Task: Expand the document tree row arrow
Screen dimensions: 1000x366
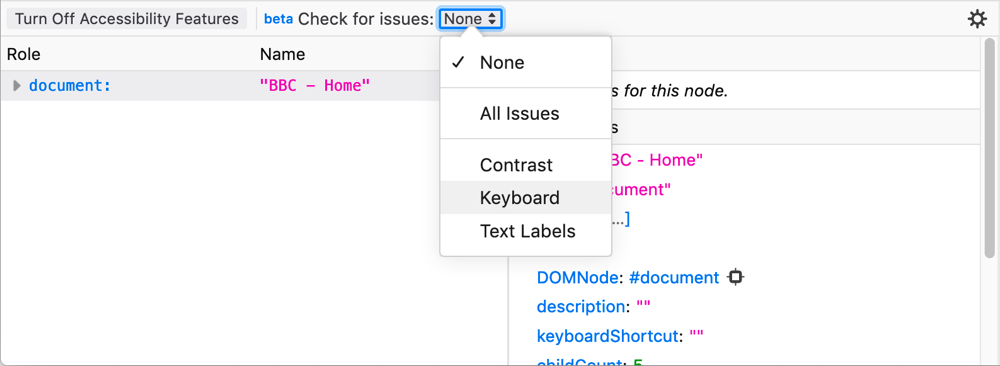Action: click(17, 85)
